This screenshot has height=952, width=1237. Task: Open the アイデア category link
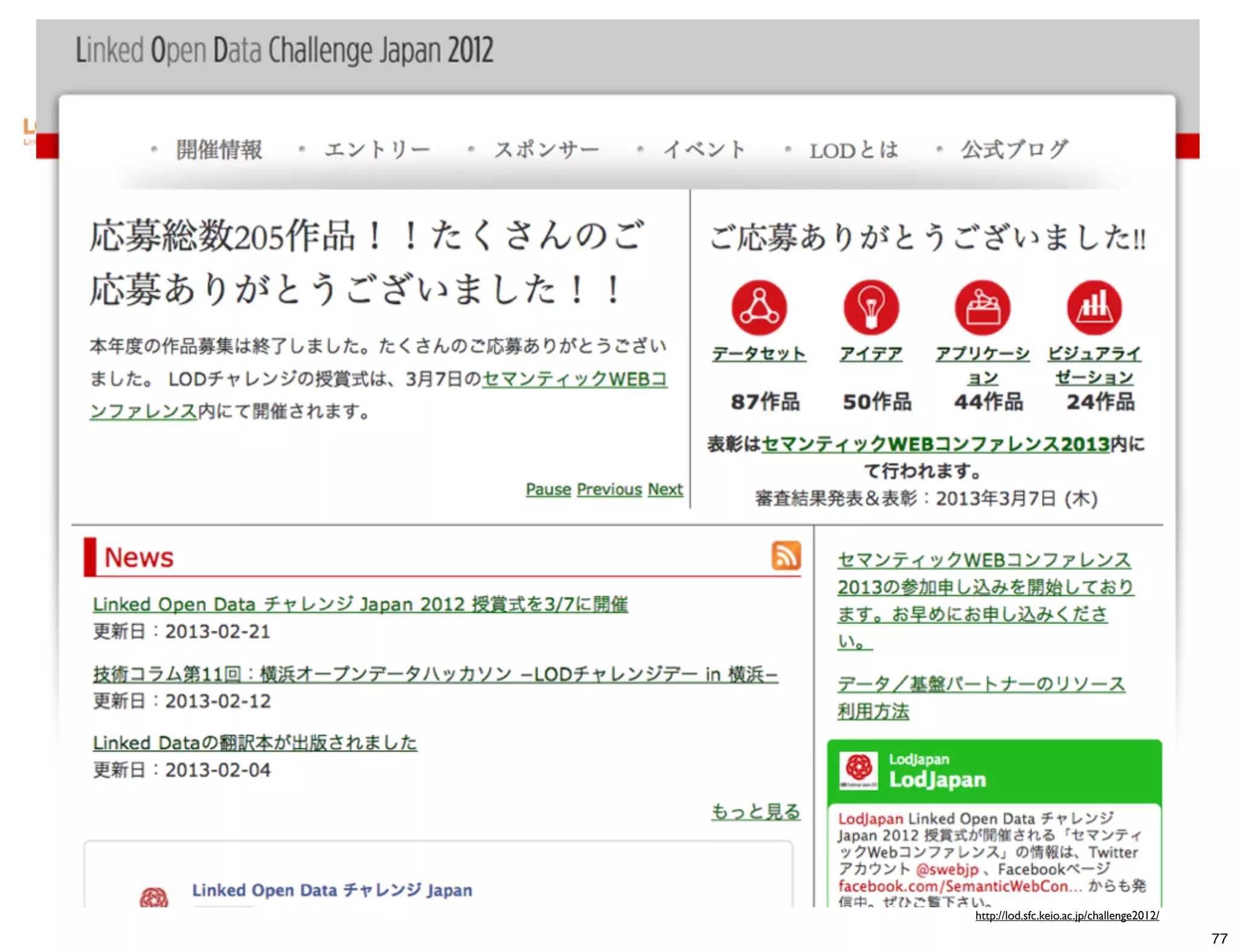(871, 353)
